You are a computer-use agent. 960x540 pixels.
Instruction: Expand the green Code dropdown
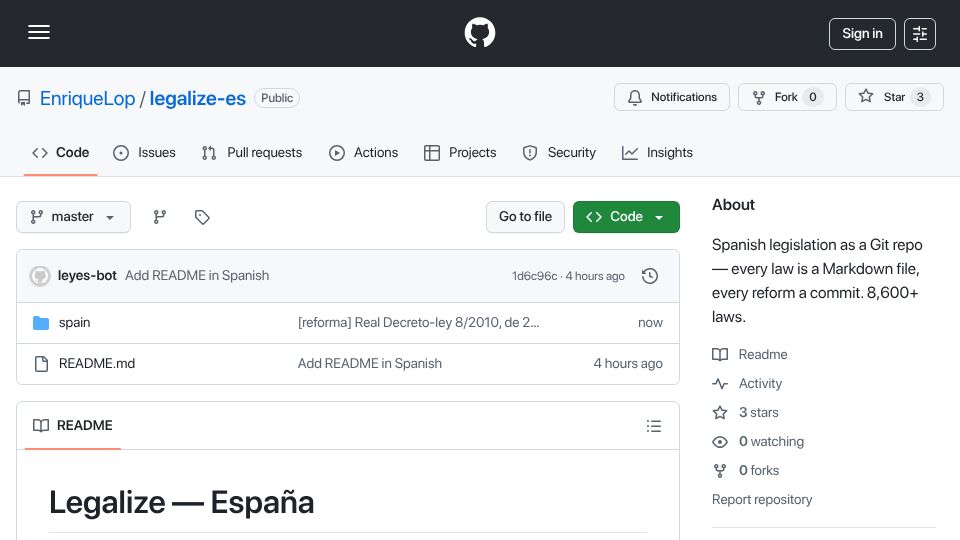coord(626,217)
